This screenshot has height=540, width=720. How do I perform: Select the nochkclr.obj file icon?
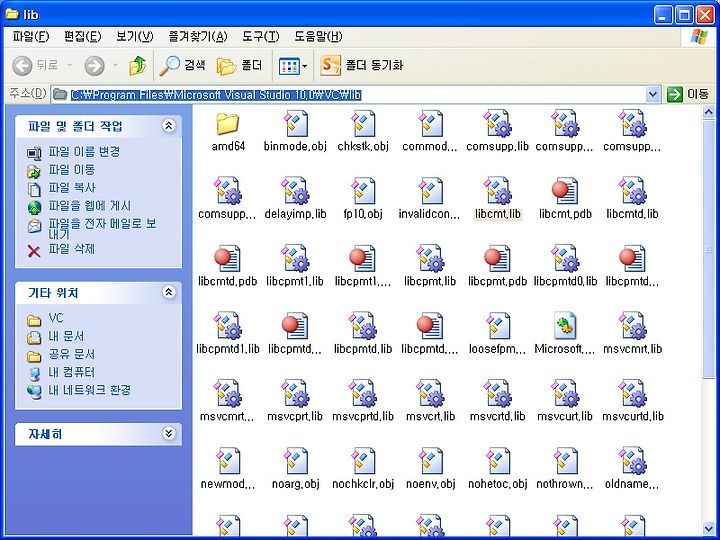click(x=363, y=461)
